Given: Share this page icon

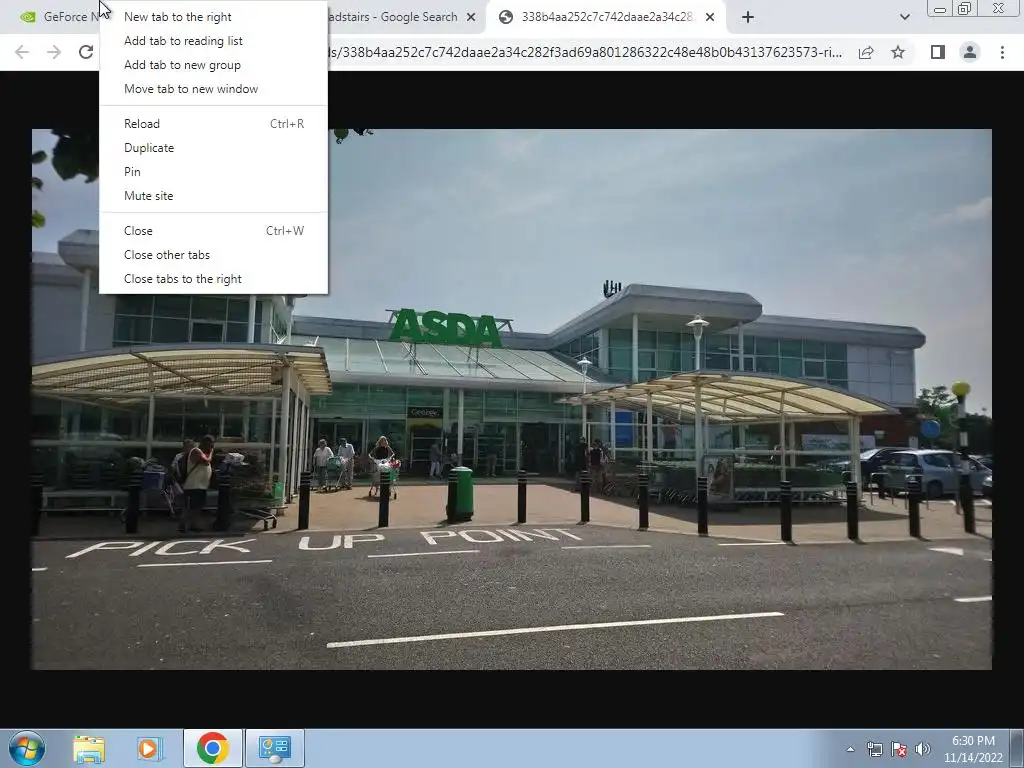Looking at the screenshot, I should point(866,52).
